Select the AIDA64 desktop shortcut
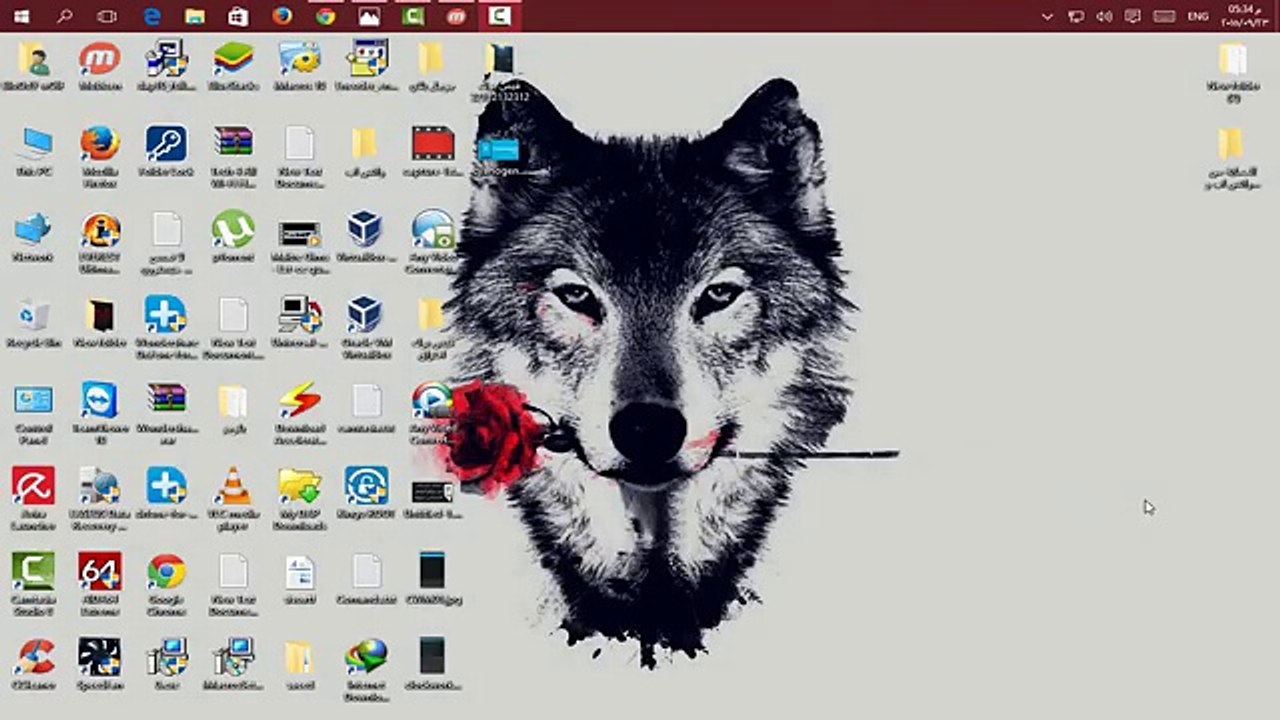 pos(100,583)
